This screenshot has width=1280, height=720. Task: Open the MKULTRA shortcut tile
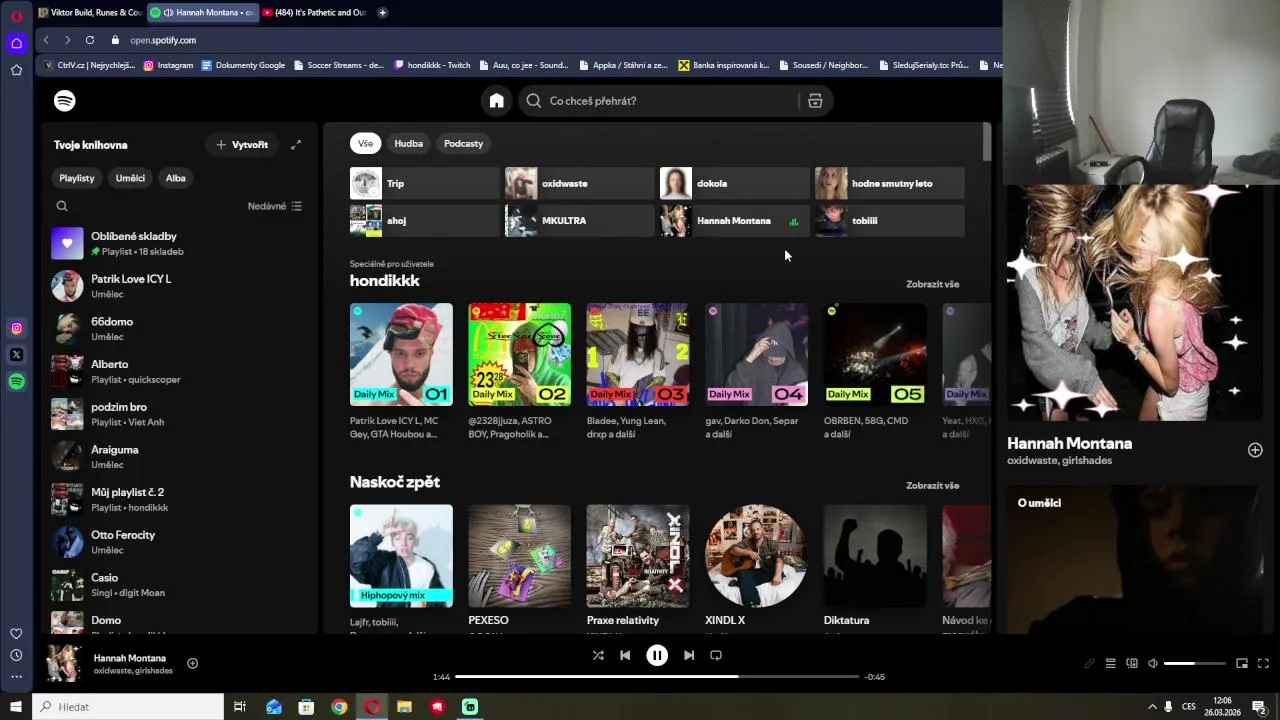click(580, 221)
